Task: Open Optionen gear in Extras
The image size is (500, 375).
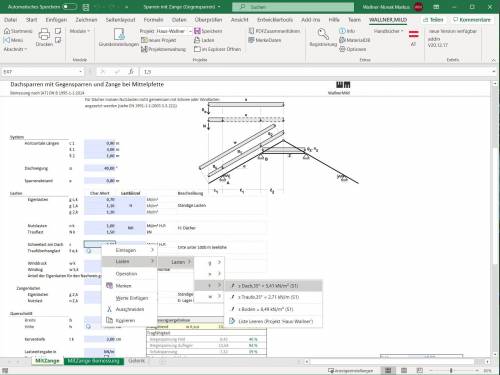Action: click(x=342, y=49)
